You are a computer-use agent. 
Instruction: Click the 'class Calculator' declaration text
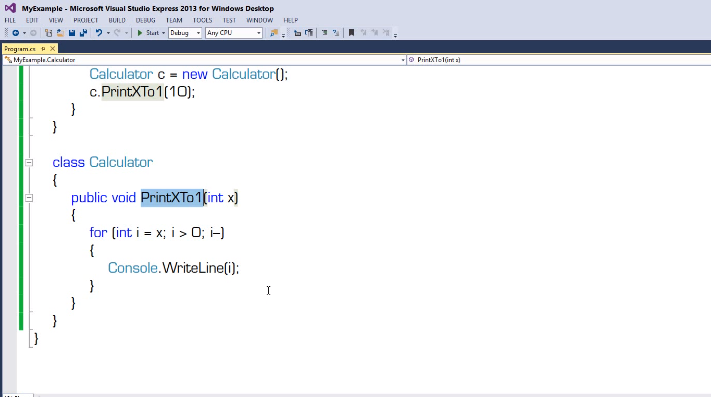point(102,162)
